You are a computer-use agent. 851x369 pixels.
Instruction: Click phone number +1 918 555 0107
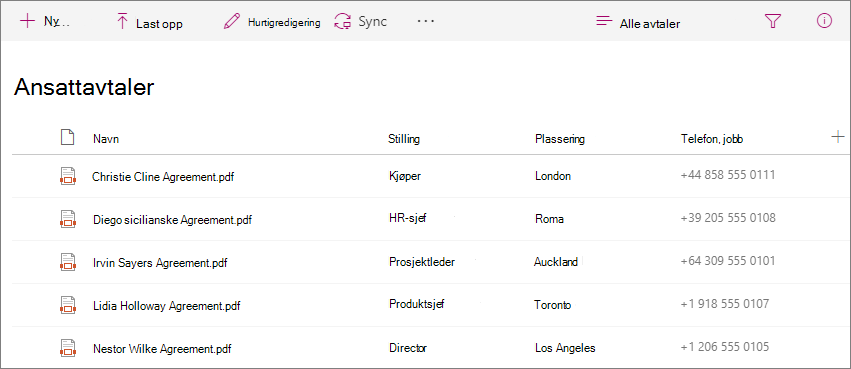point(725,304)
